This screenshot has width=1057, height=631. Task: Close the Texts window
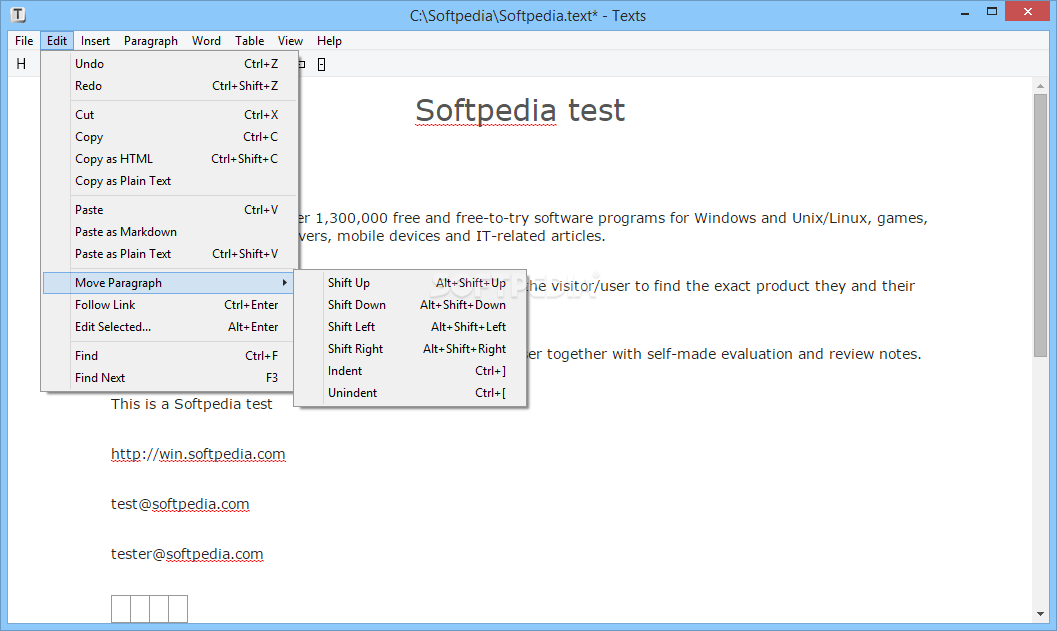pyautogui.click(x=1027, y=11)
